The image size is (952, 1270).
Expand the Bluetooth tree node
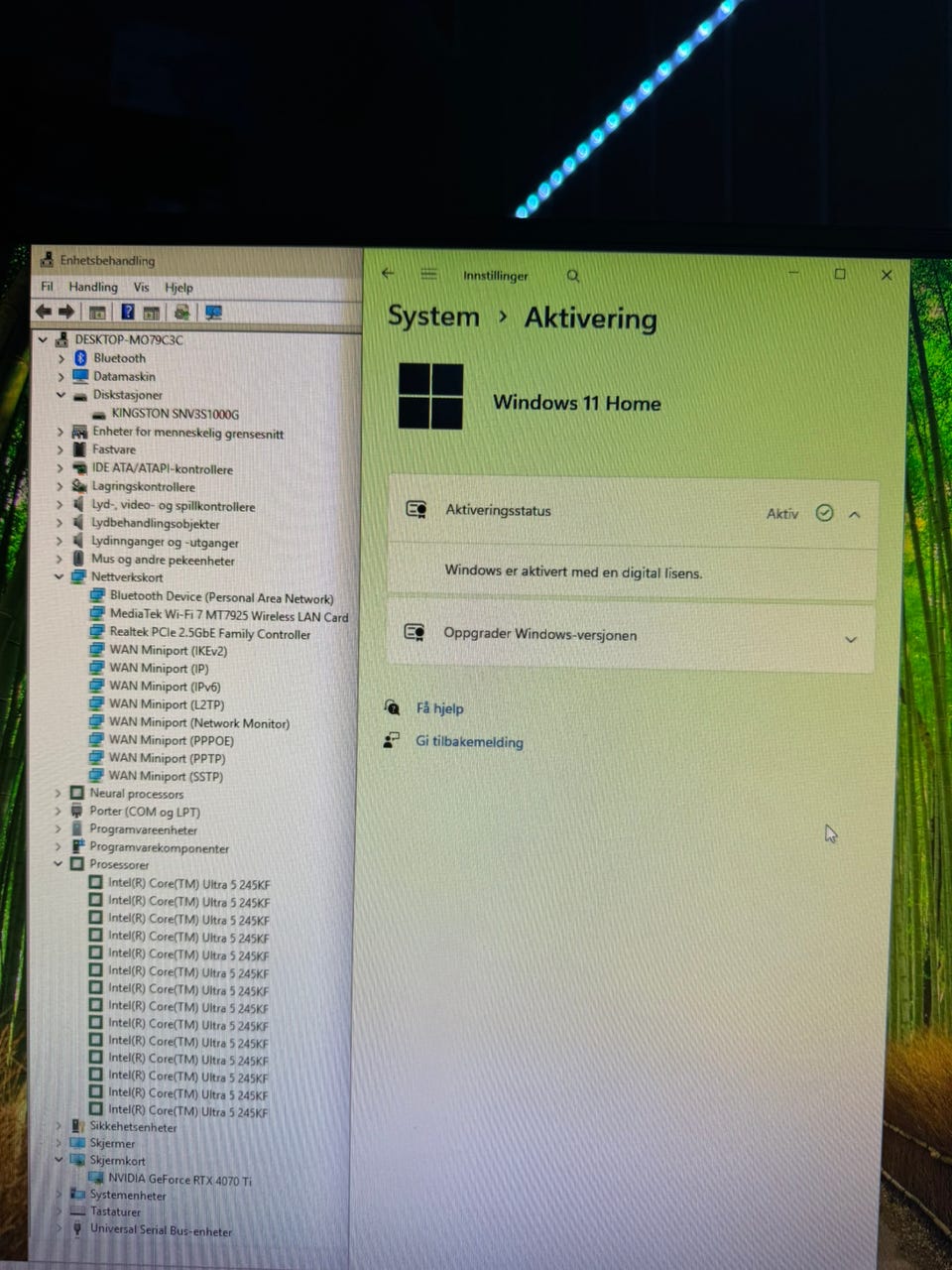tap(60, 357)
